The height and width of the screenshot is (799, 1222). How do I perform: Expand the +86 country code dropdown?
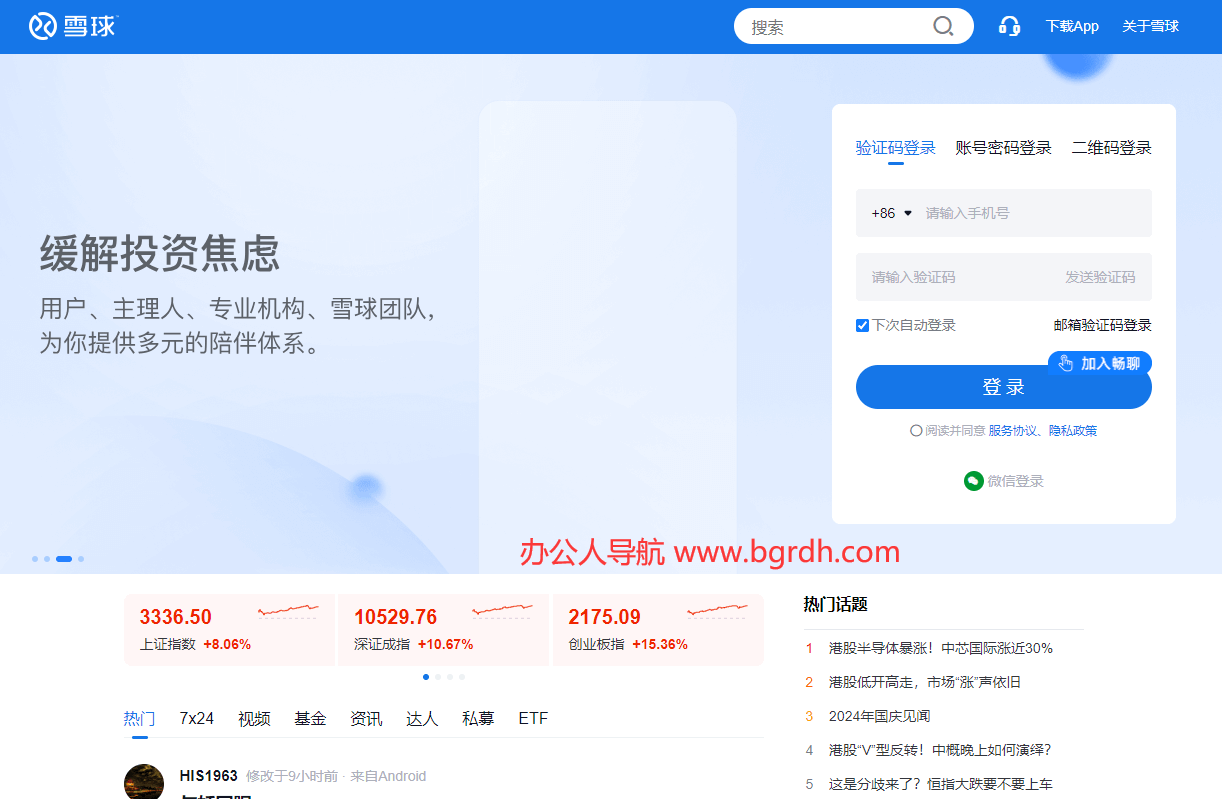(x=892, y=213)
